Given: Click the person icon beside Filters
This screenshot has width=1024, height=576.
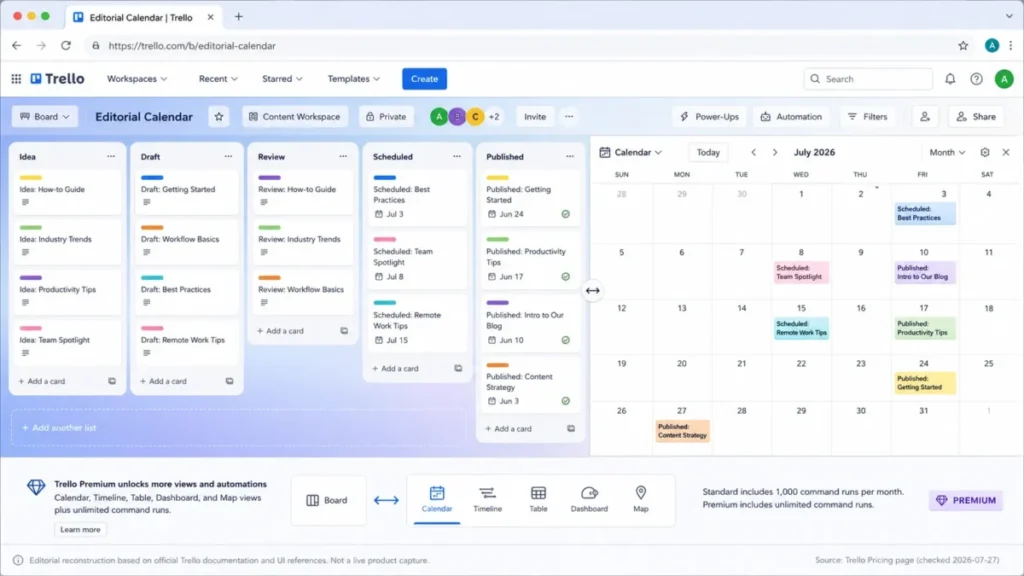Looking at the screenshot, I should 925,116.
